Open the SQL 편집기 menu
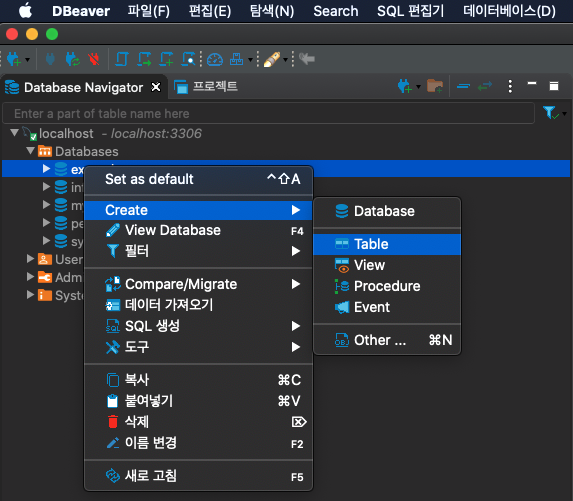Image resolution: width=573 pixels, height=501 pixels. coord(410,11)
